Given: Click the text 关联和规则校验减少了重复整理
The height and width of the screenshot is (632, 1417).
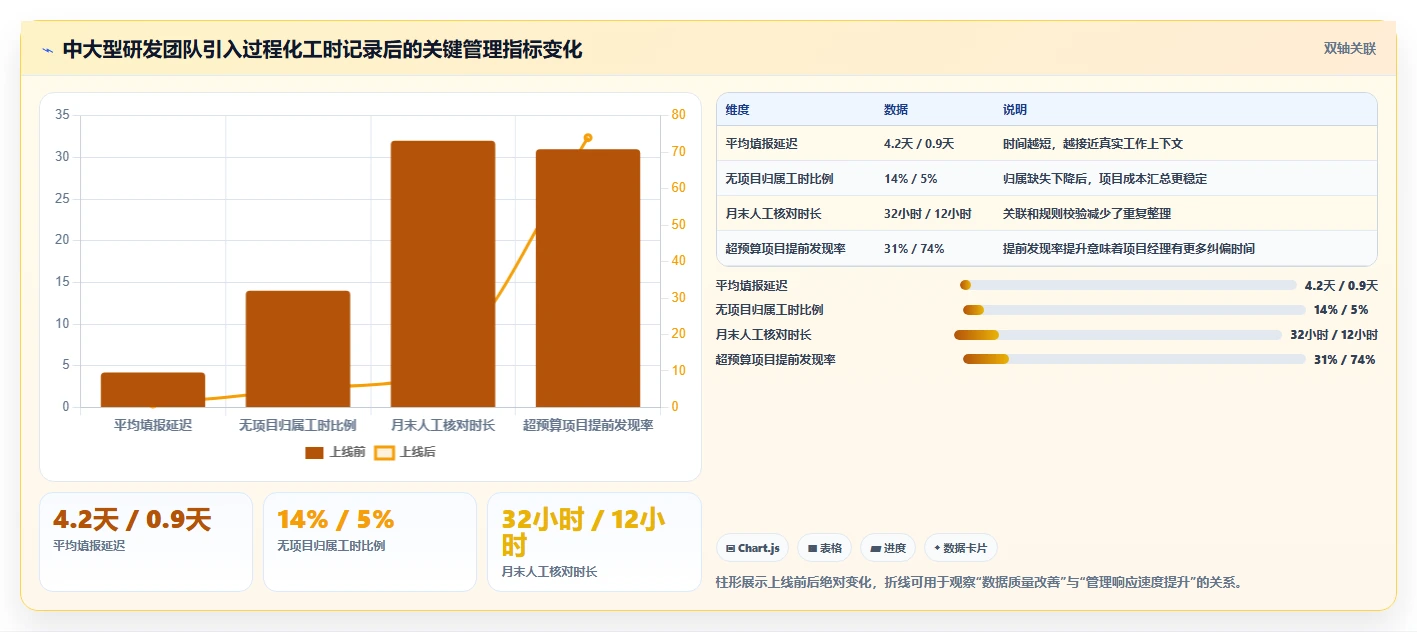Looking at the screenshot, I should tap(1087, 214).
